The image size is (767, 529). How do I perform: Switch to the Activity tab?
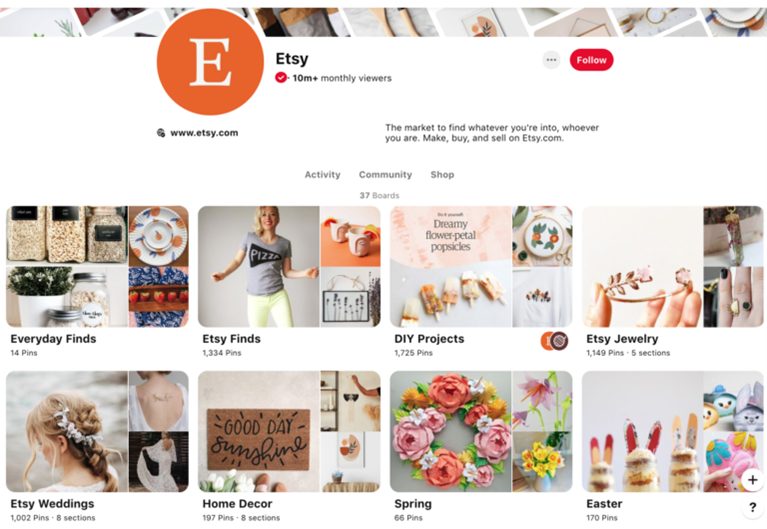tap(322, 175)
